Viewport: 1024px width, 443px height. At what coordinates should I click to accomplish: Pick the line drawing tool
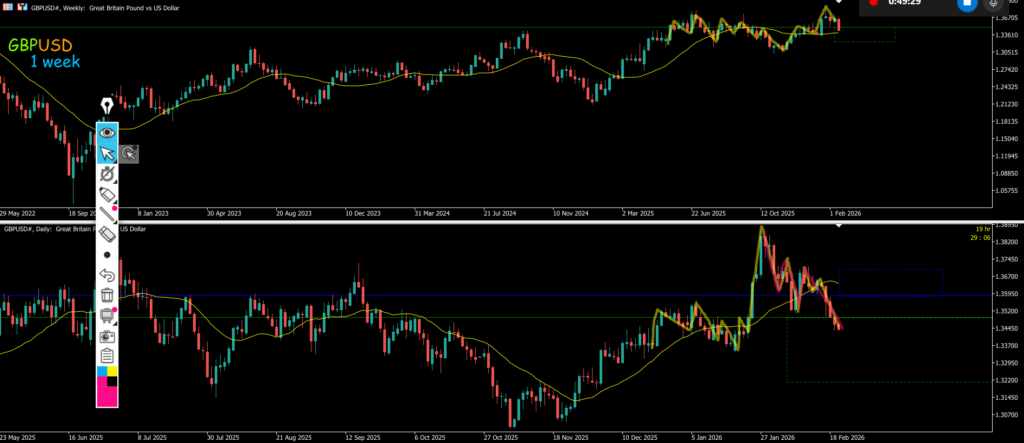[107, 214]
